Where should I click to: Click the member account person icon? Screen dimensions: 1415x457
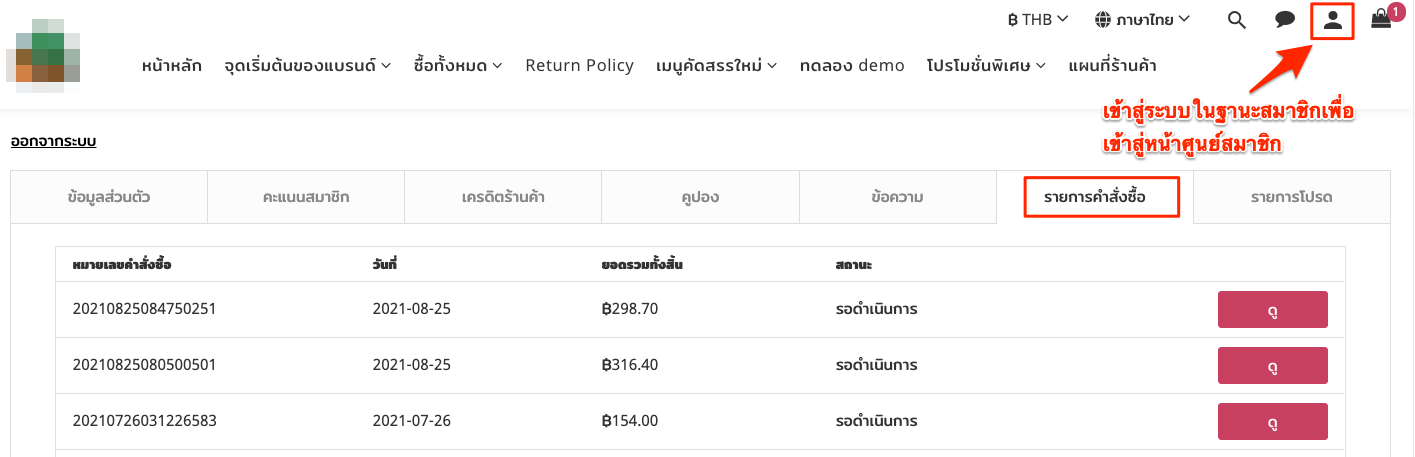pyautogui.click(x=1333, y=20)
